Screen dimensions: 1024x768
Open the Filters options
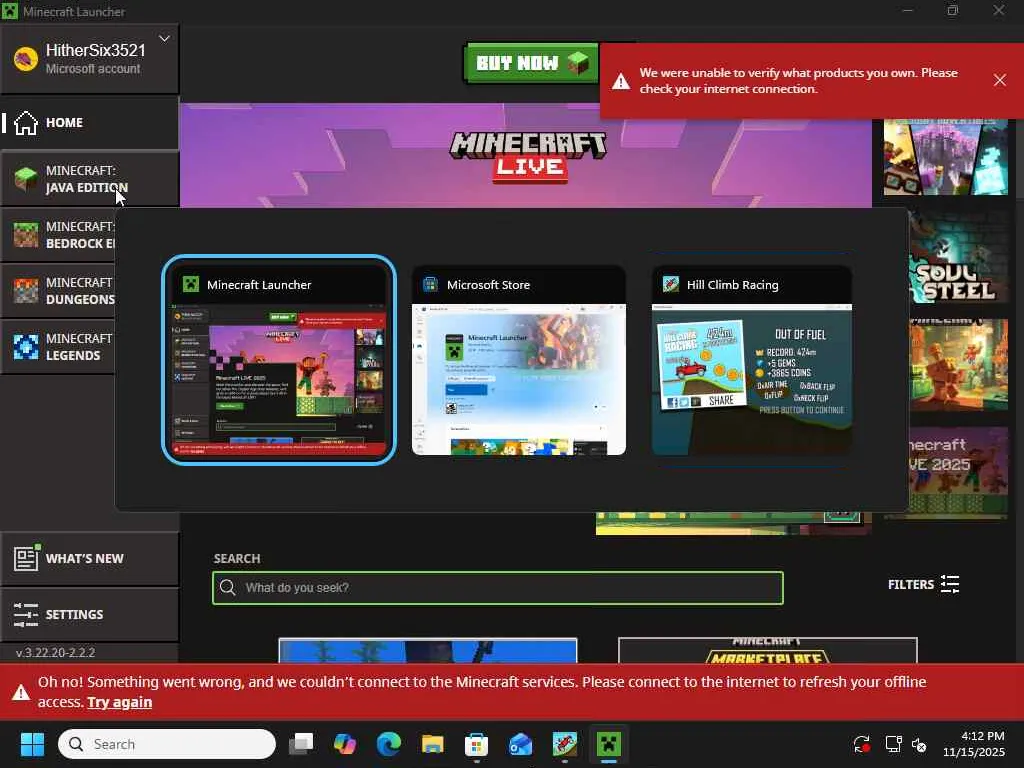[x=923, y=584]
